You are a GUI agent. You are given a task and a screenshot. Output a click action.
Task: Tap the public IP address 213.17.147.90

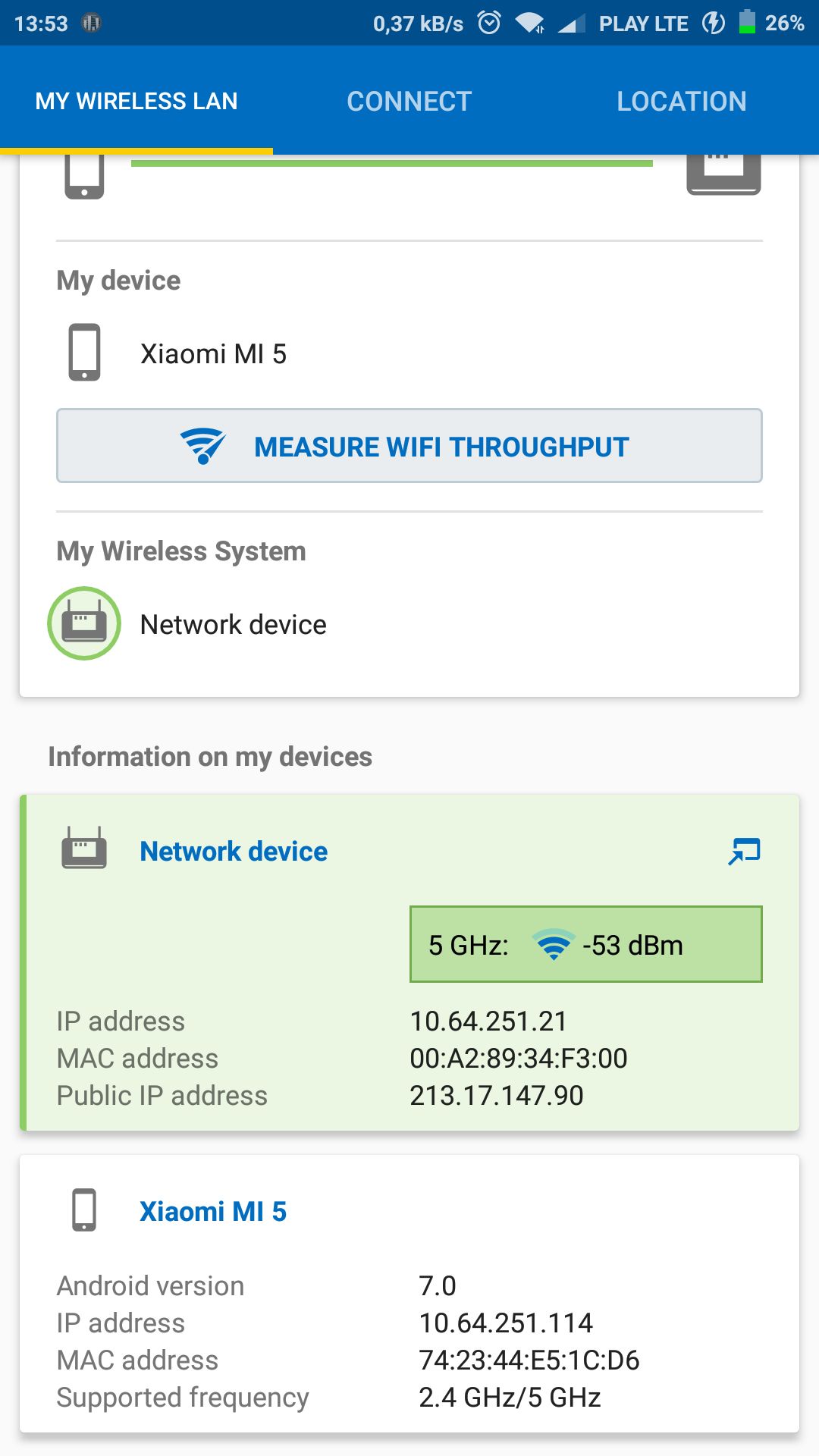tap(497, 1096)
